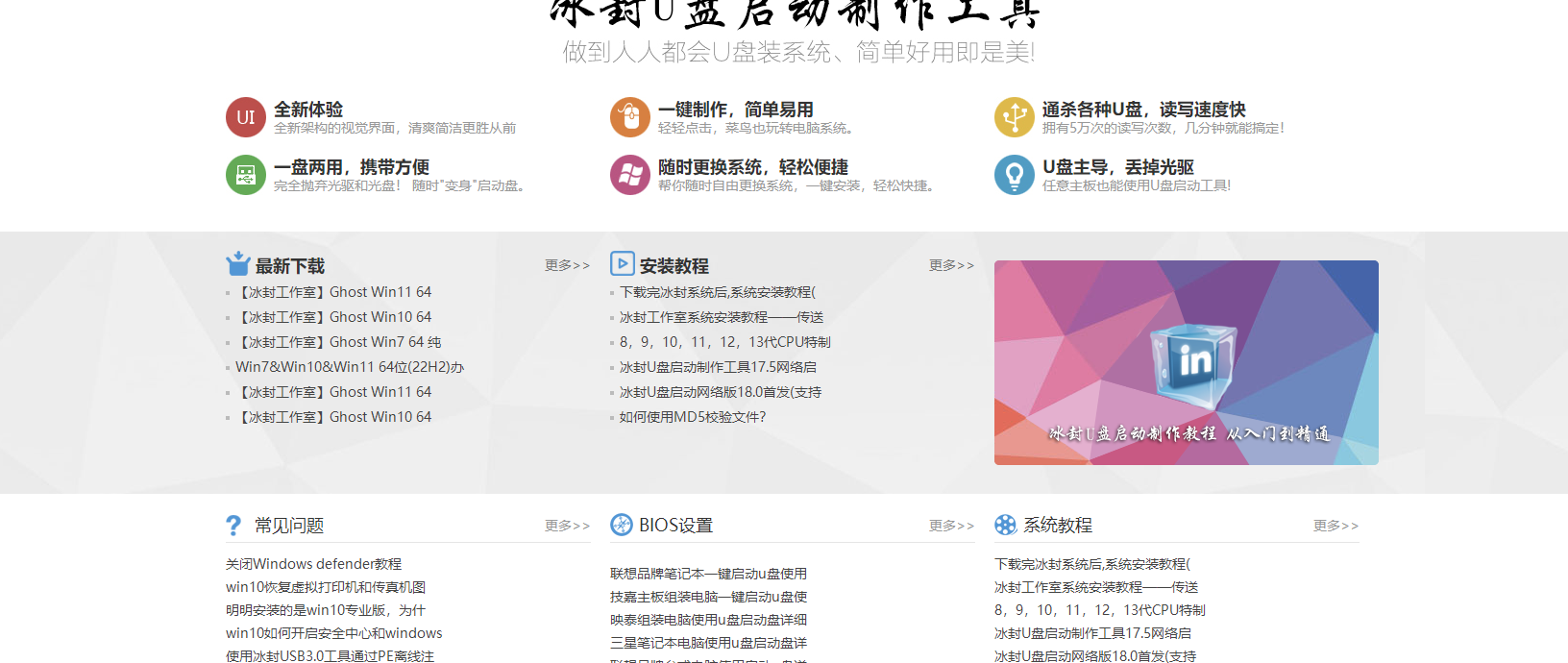Click the 全新体验 feature heading

click(x=308, y=110)
